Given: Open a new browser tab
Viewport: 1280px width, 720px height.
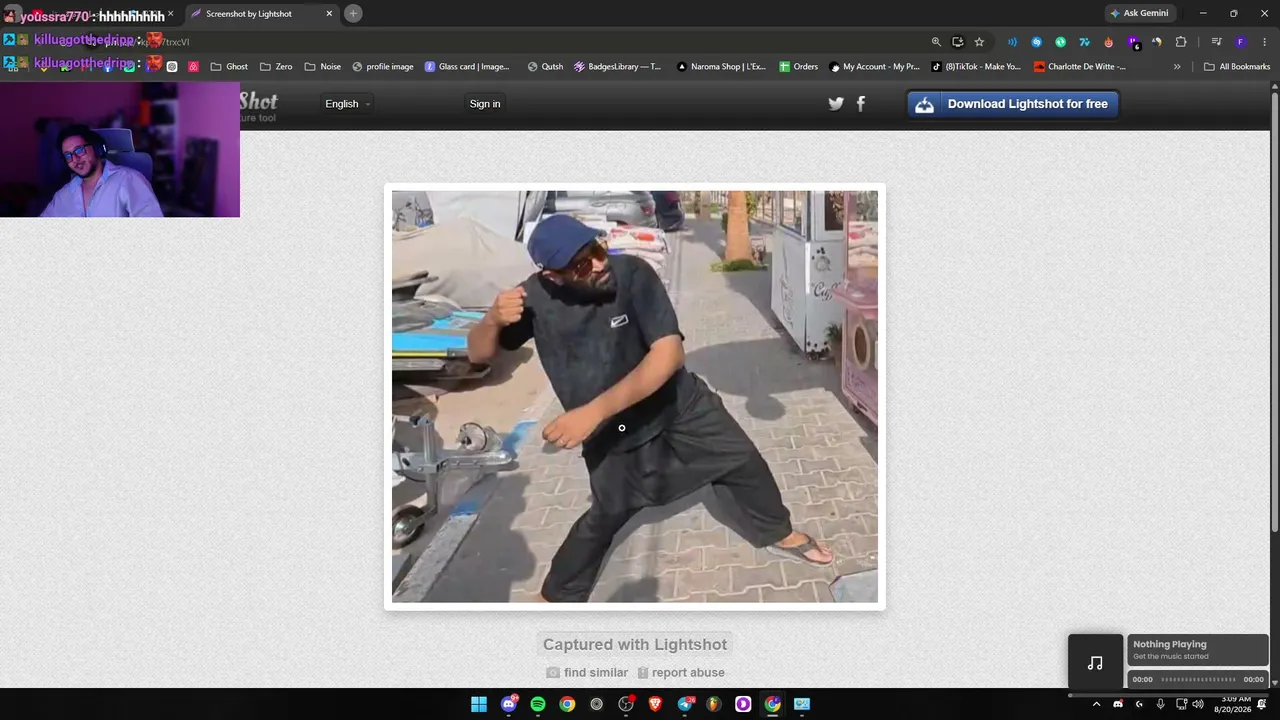Looking at the screenshot, I should 353,14.
